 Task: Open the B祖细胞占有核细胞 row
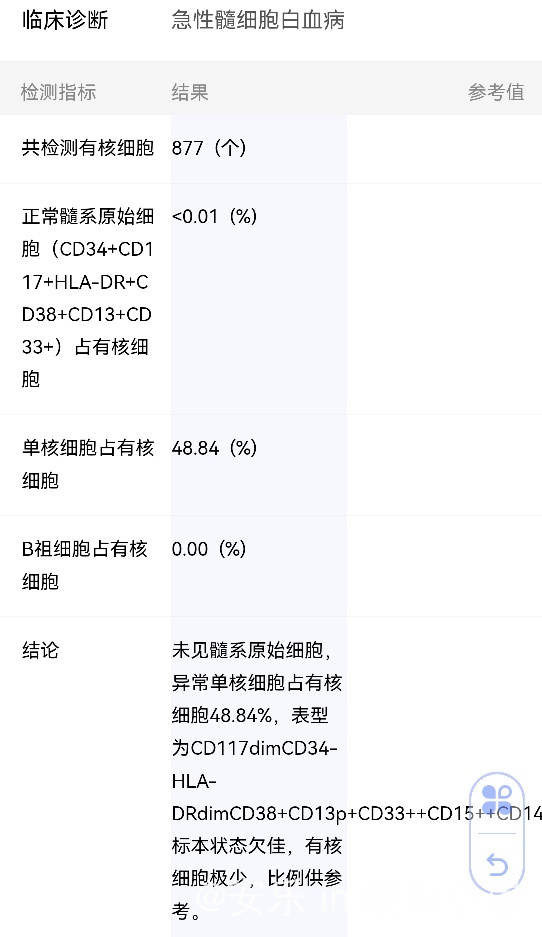tap(271, 566)
